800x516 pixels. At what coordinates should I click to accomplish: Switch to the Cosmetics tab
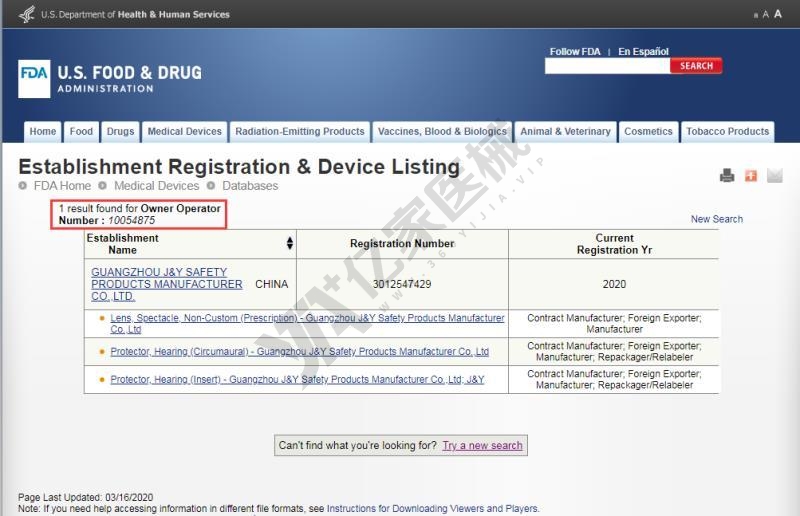click(648, 132)
